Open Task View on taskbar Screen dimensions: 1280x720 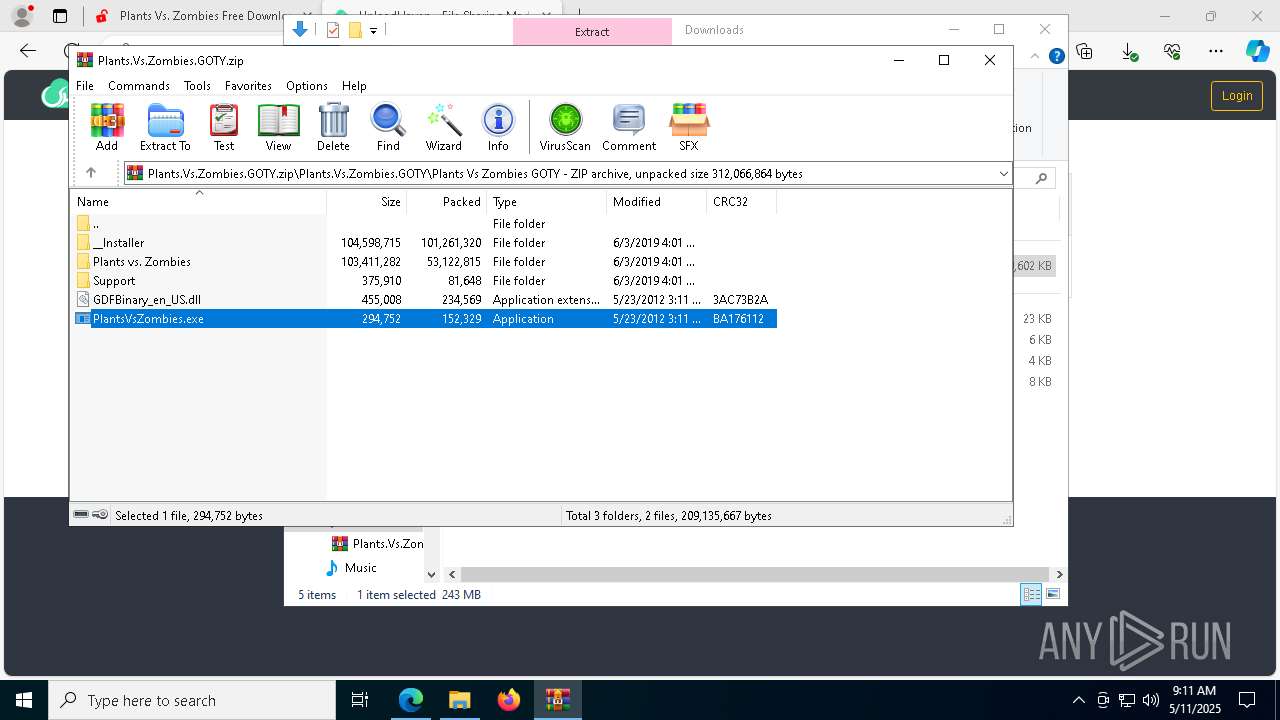point(361,700)
